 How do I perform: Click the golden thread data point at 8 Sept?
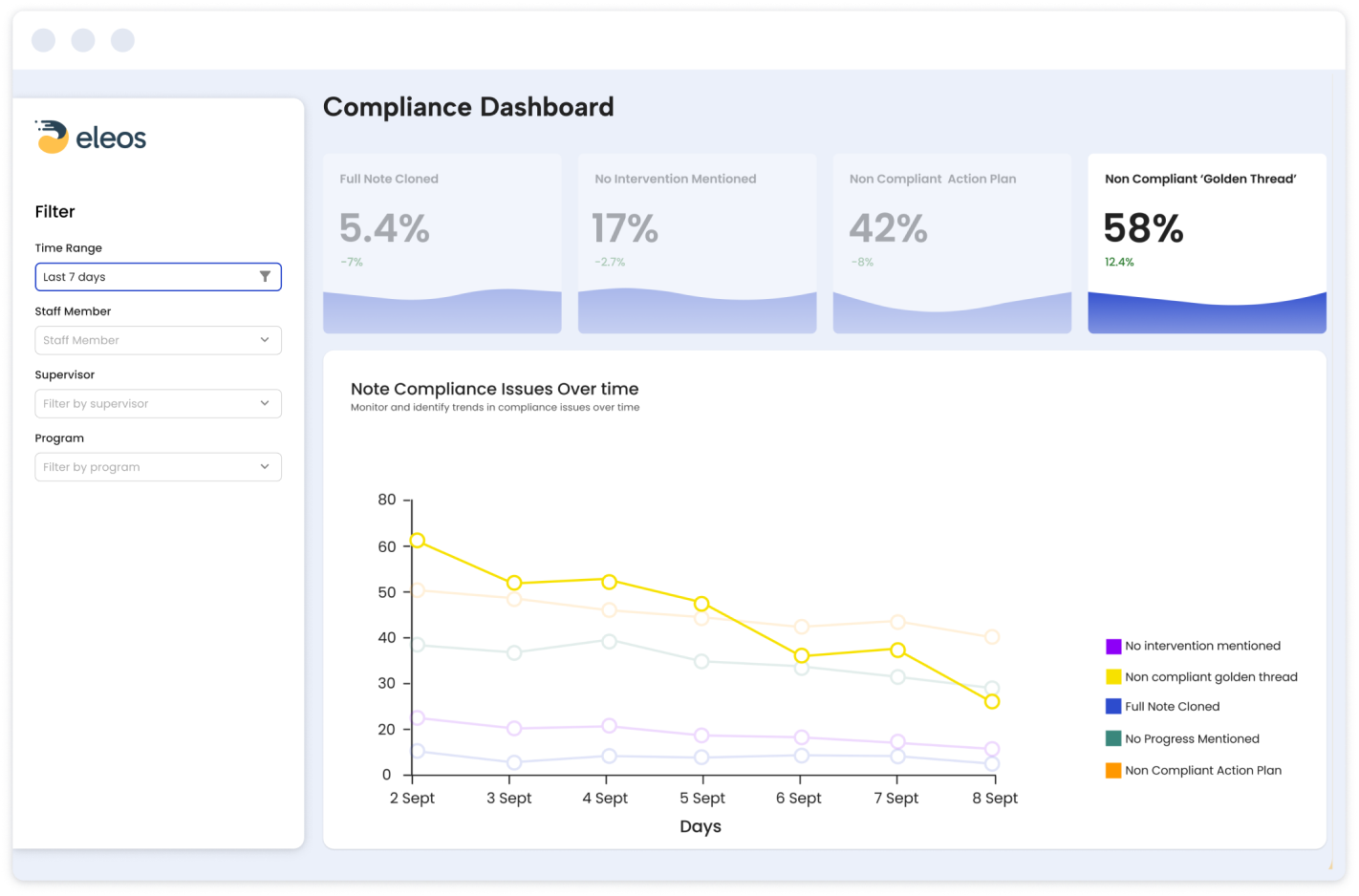(x=992, y=702)
